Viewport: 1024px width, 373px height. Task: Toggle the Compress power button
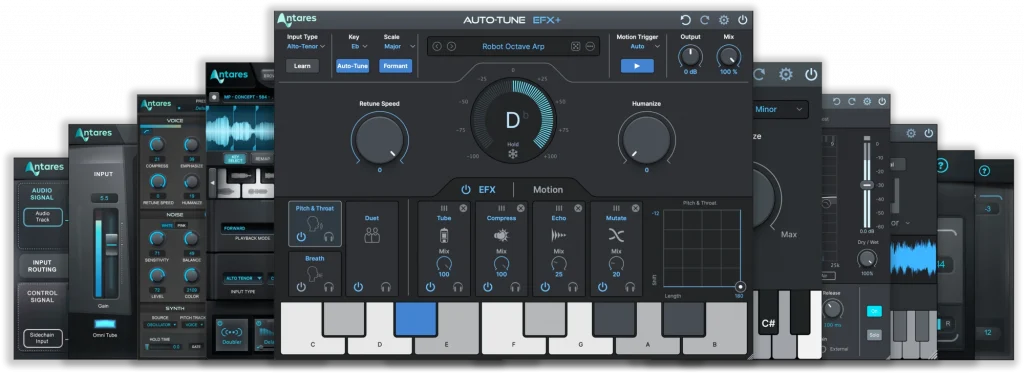487,287
